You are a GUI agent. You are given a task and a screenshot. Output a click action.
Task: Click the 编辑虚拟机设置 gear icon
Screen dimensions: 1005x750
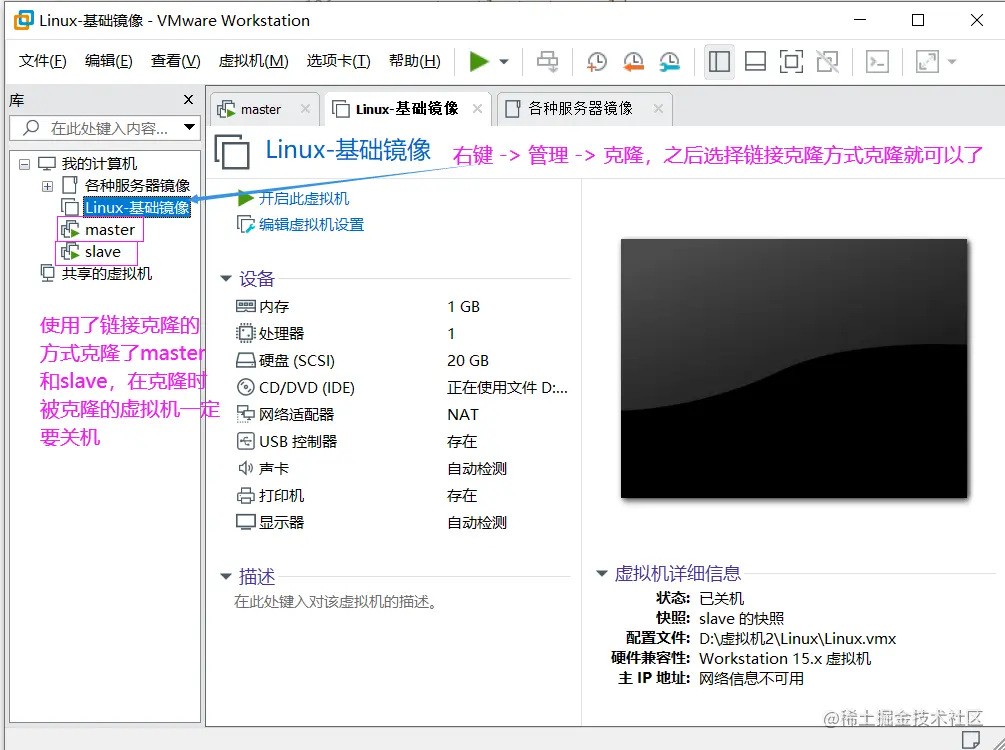(245, 225)
